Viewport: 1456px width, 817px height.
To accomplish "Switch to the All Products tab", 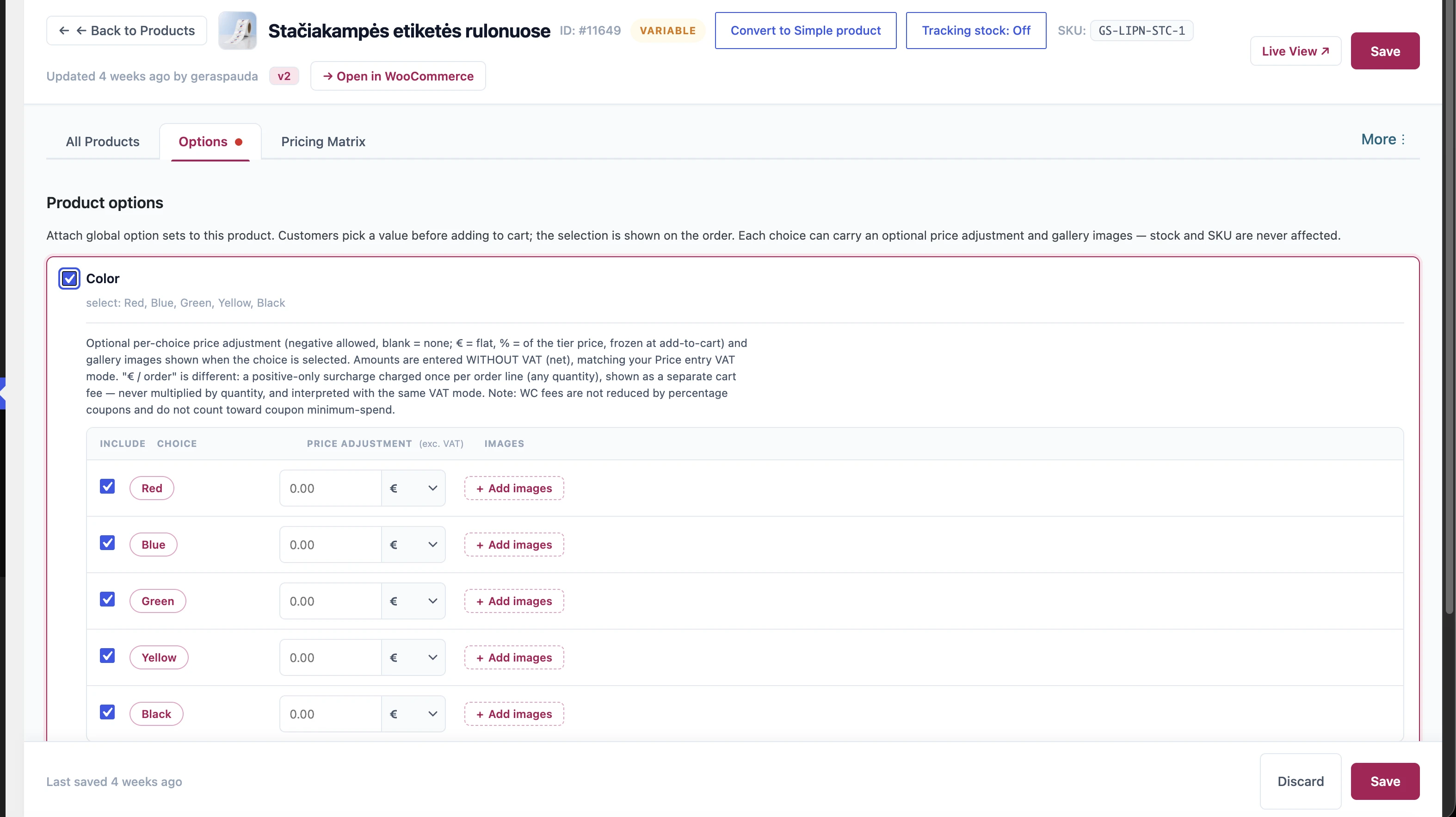I will tap(102, 142).
